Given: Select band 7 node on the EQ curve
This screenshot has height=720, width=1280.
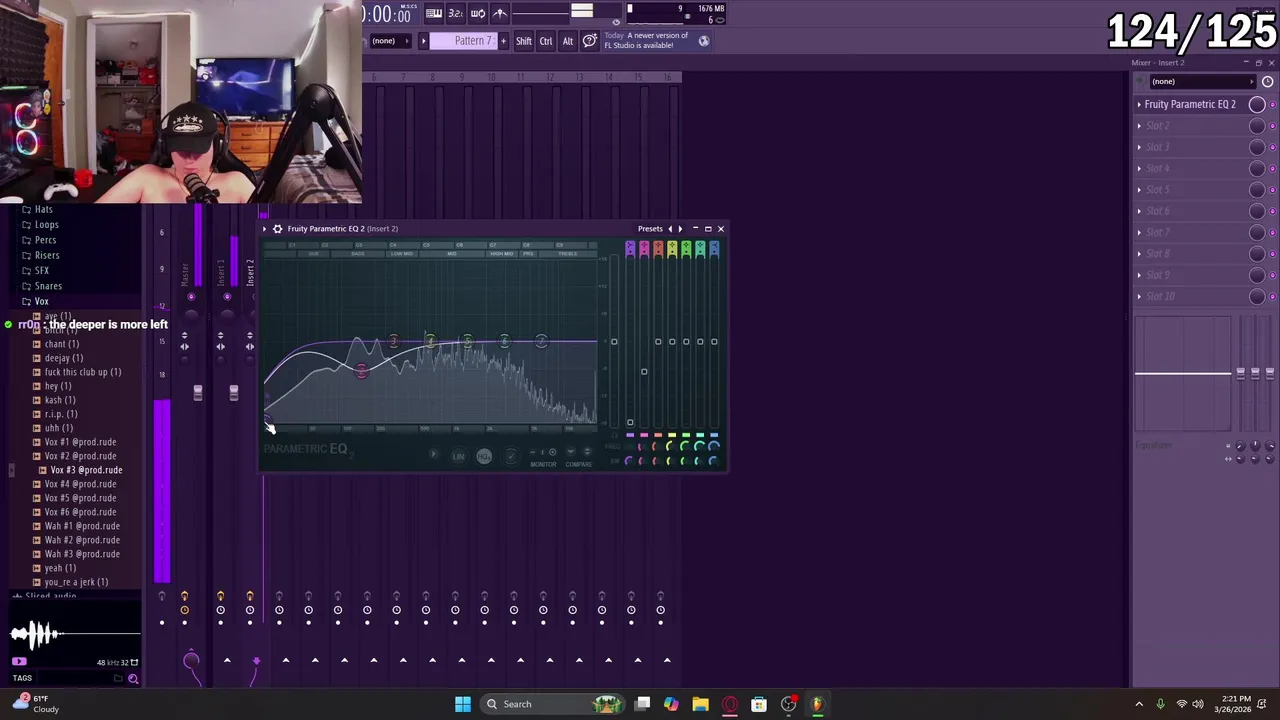Looking at the screenshot, I should [541, 342].
